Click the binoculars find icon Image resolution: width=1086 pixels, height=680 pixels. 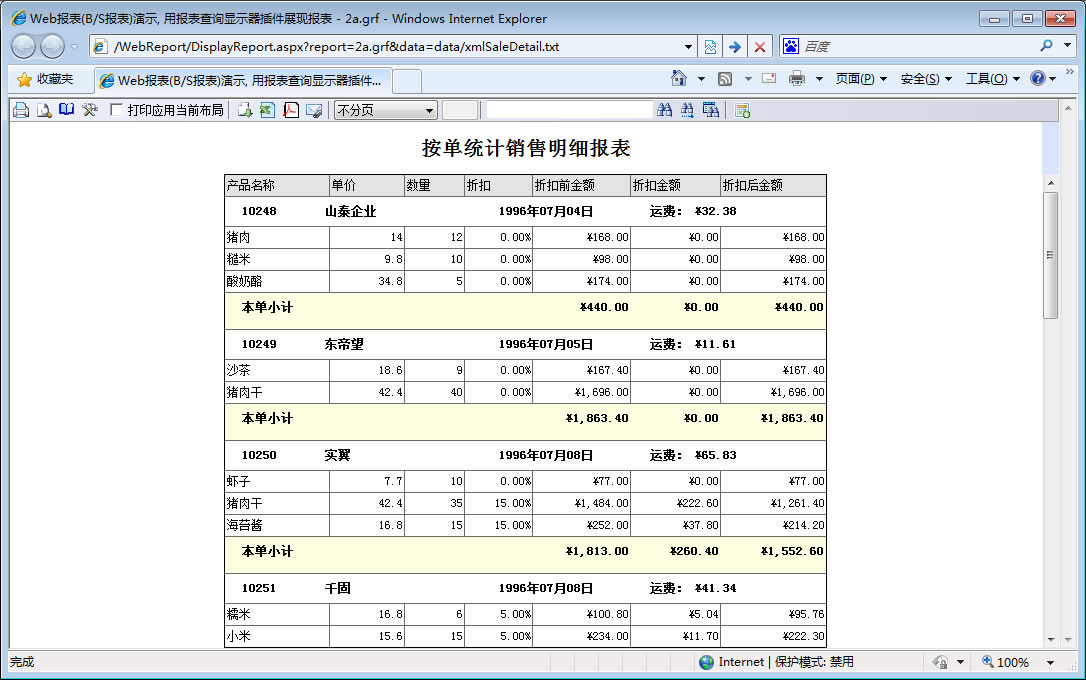pos(665,110)
